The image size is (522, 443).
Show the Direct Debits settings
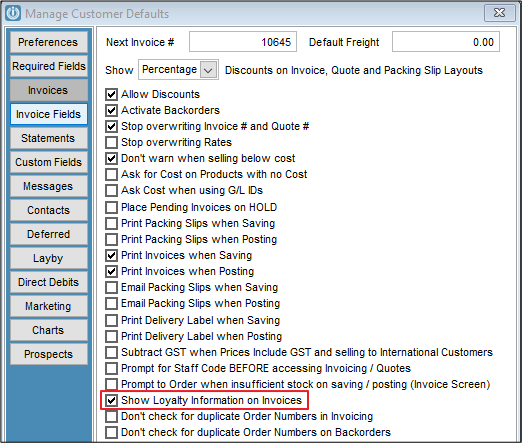[48, 282]
